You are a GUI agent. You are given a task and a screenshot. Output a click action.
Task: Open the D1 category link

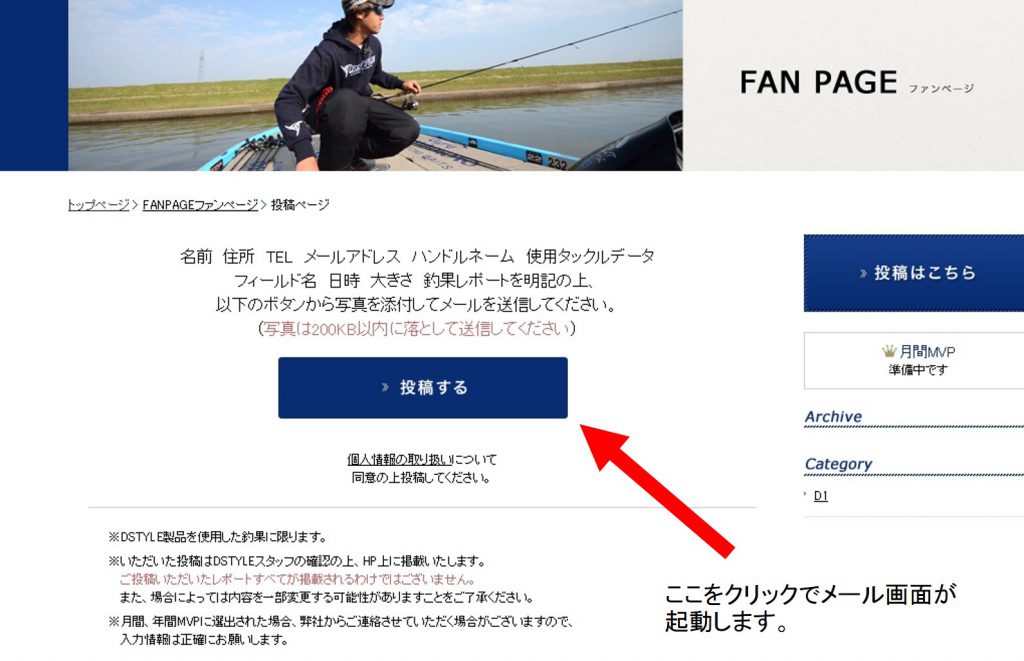(821, 496)
